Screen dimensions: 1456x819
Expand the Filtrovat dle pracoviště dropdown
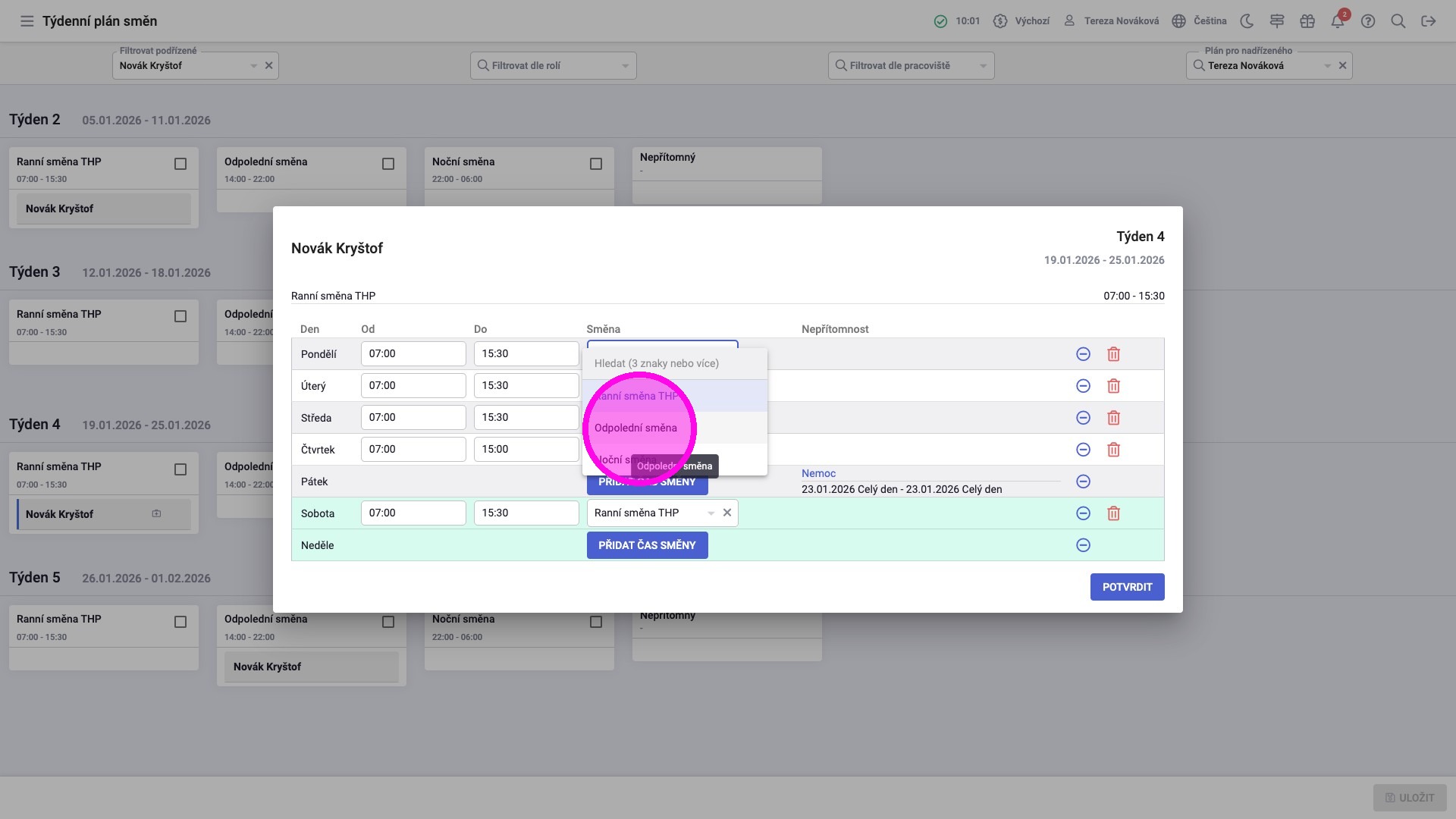coord(983,66)
